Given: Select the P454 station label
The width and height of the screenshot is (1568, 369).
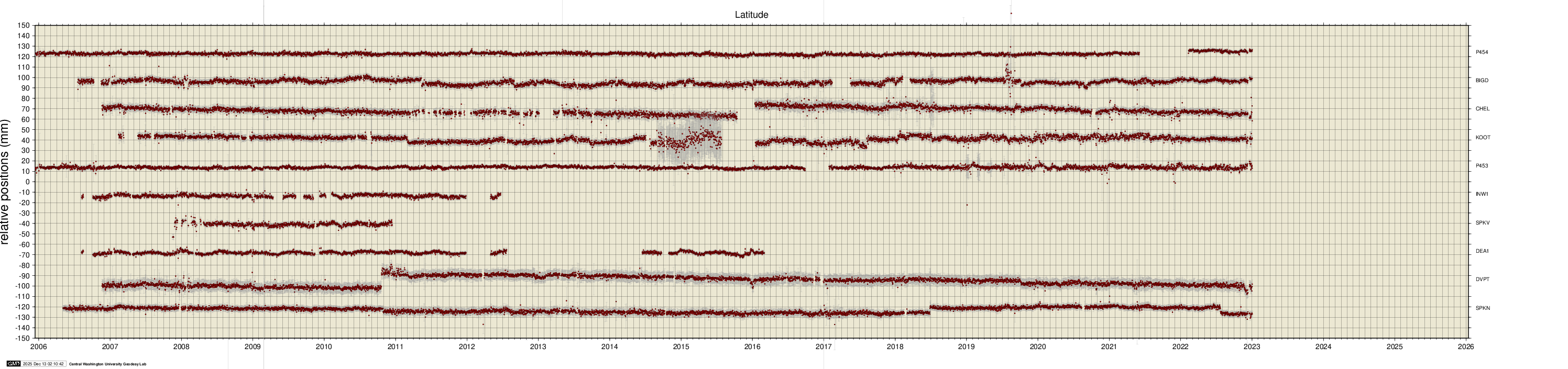Looking at the screenshot, I should coord(1482,52).
